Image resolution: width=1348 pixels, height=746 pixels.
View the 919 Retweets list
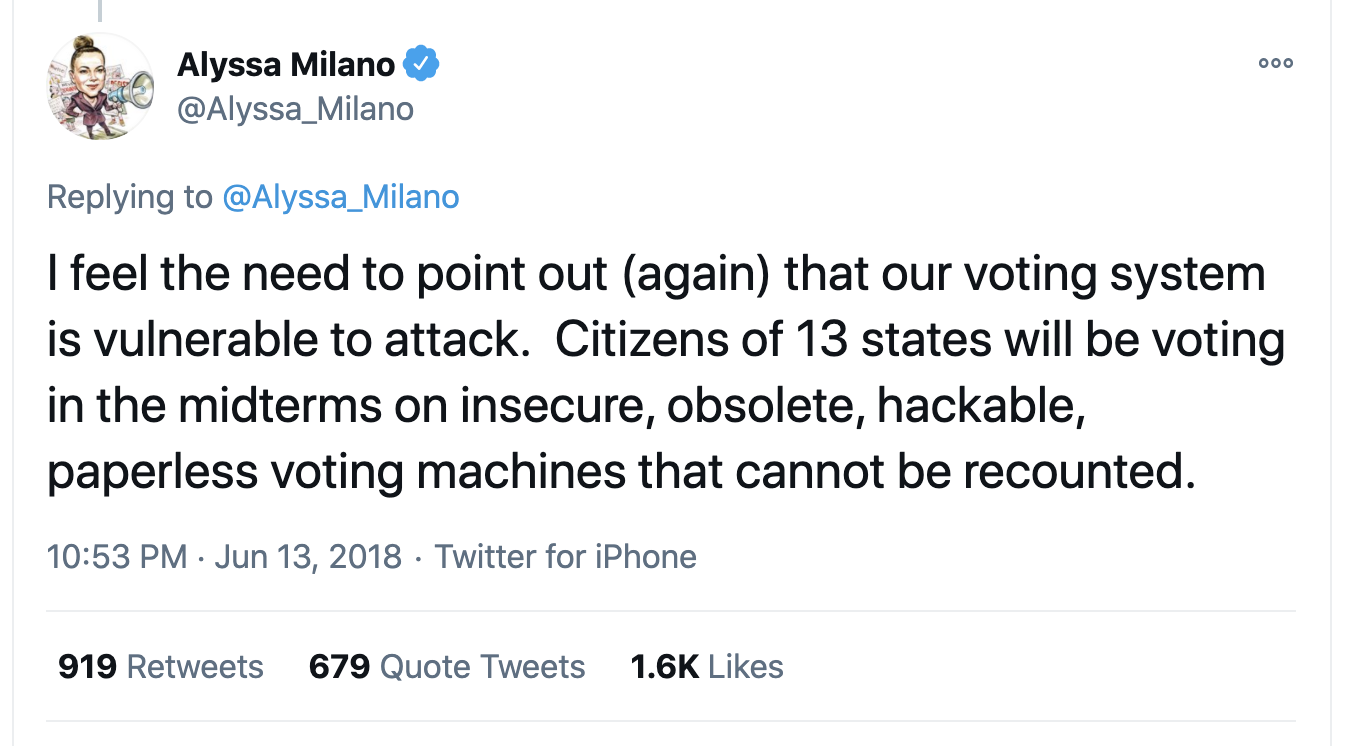pos(160,666)
